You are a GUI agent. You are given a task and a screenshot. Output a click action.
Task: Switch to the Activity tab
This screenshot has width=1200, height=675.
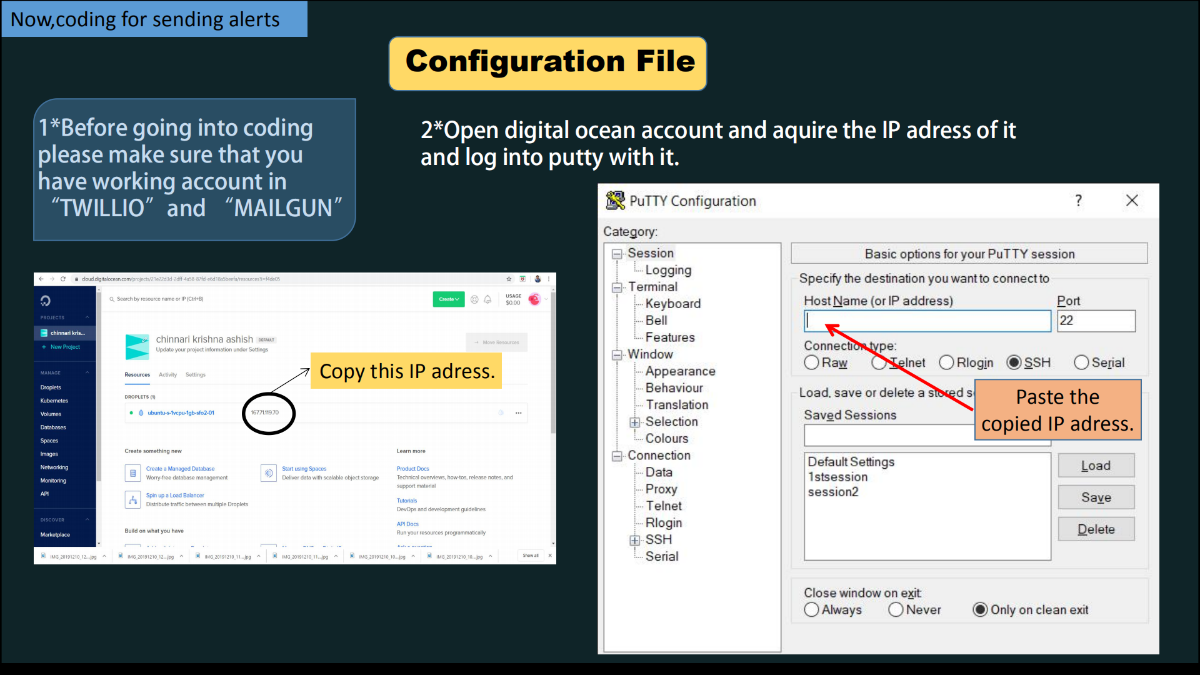tap(168, 374)
